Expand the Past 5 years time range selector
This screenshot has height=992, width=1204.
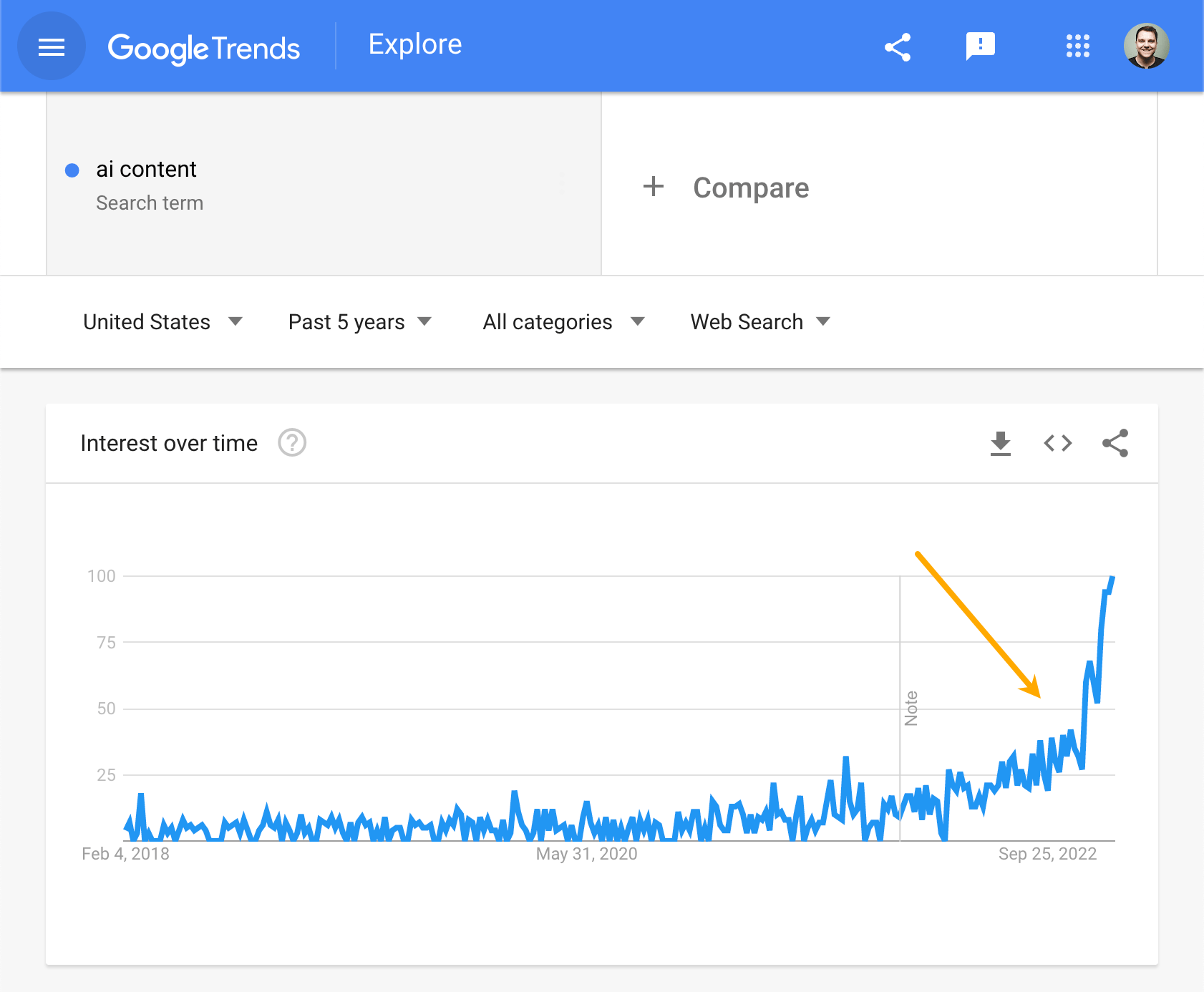358,321
